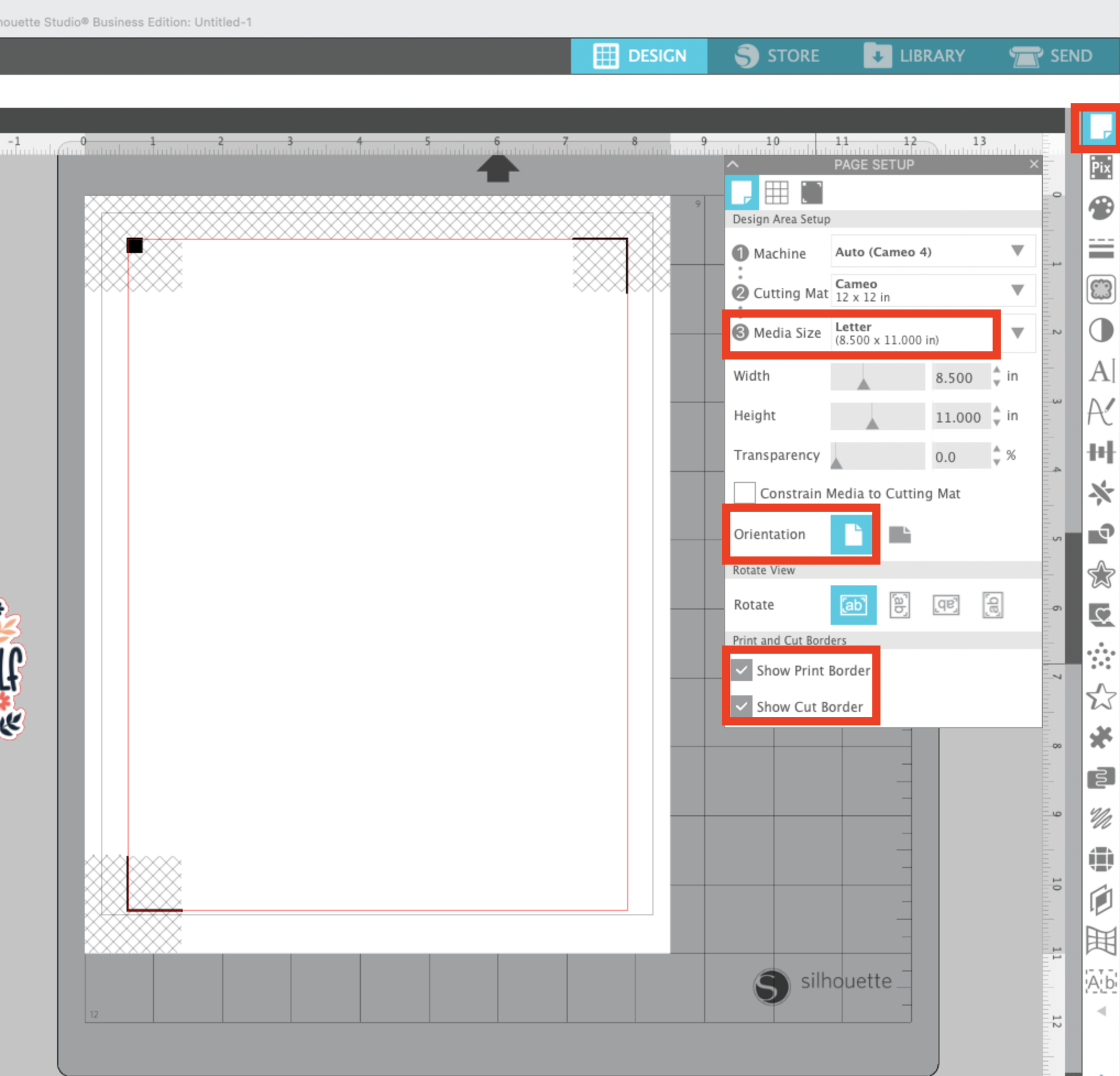
Task: Select the Grid Settings tab icon
Action: (776, 193)
